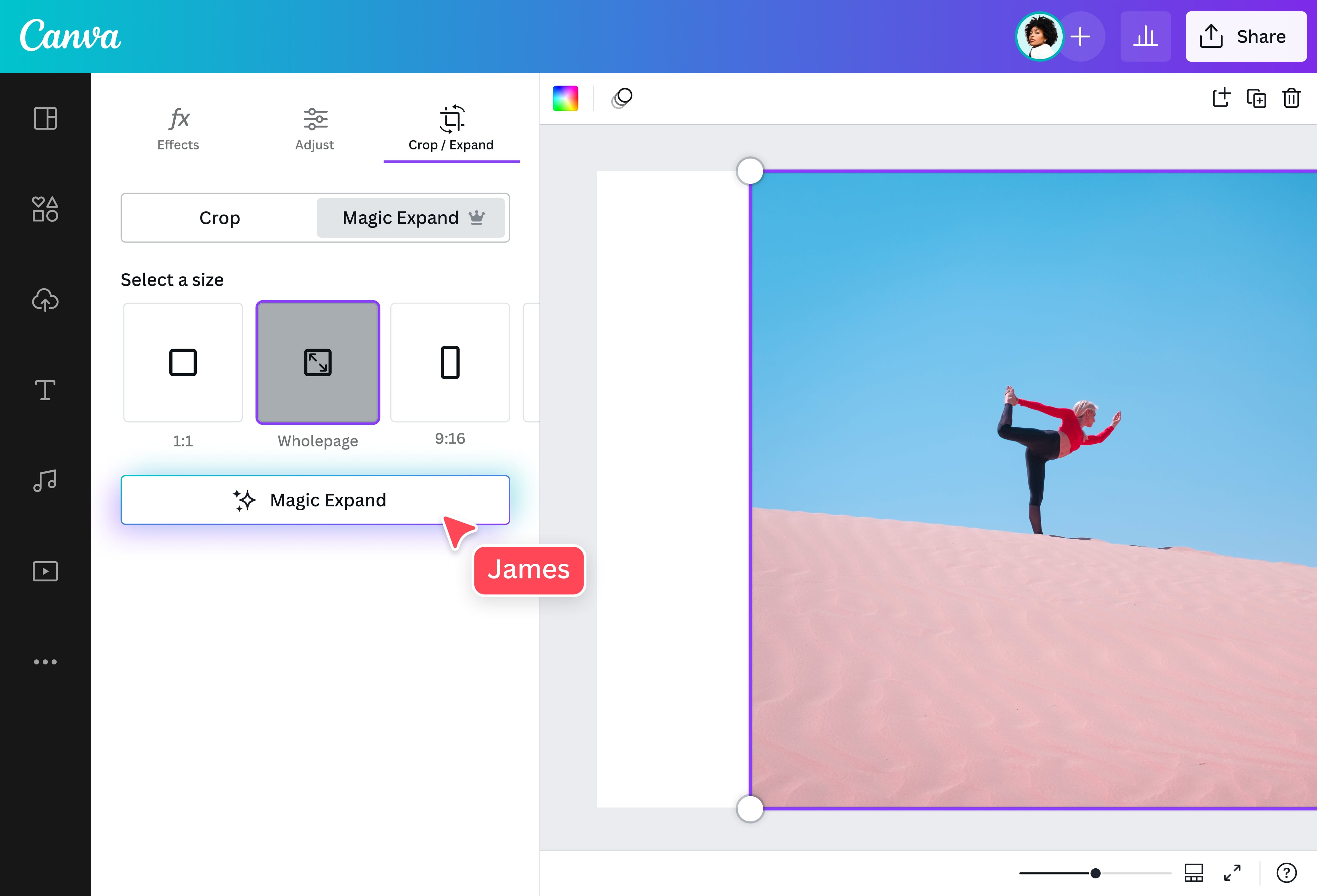Select the Elements panel icon
The height and width of the screenshot is (896, 1317).
[x=45, y=210]
